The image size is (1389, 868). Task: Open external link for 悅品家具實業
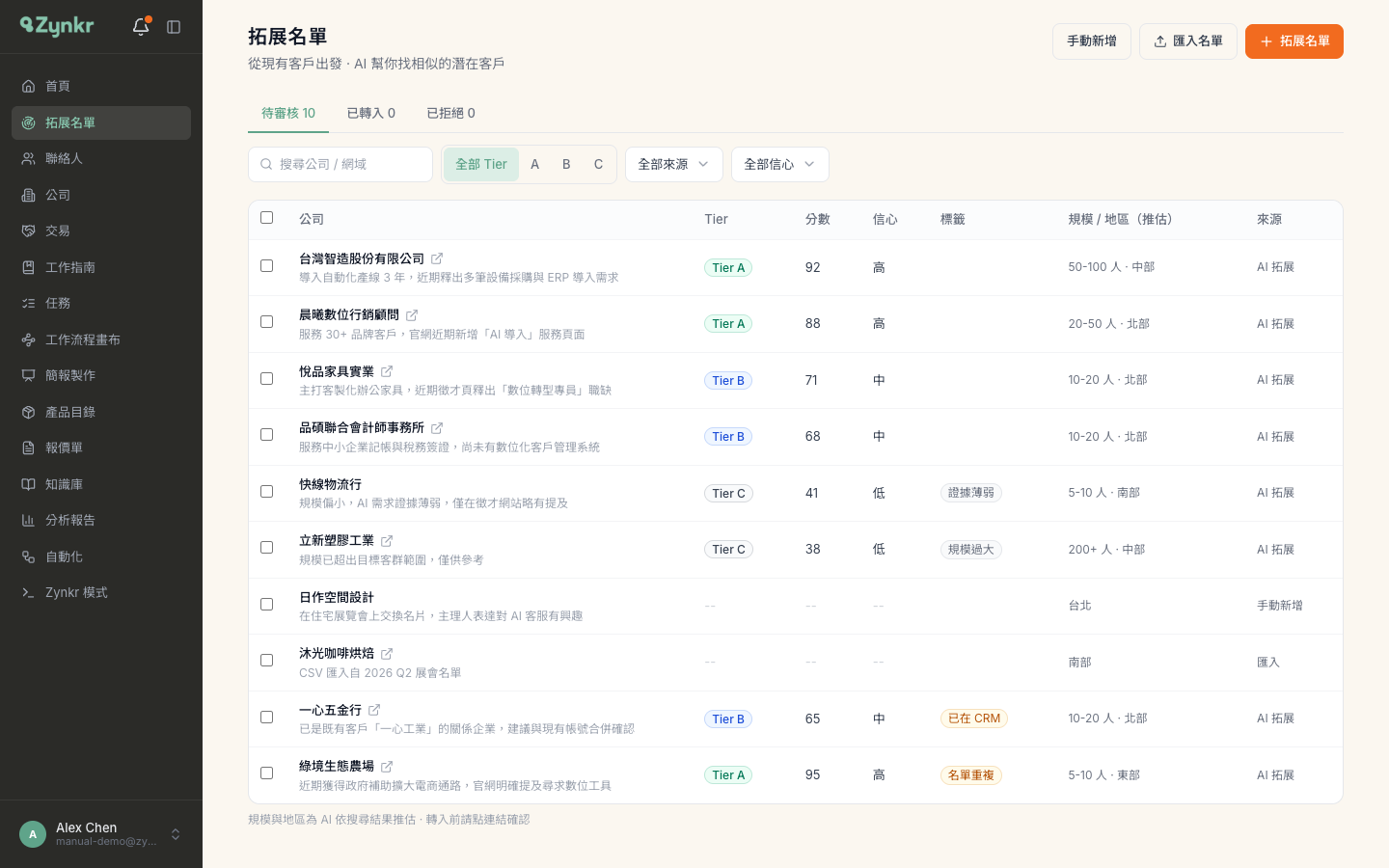pyautogui.click(x=387, y=371)
